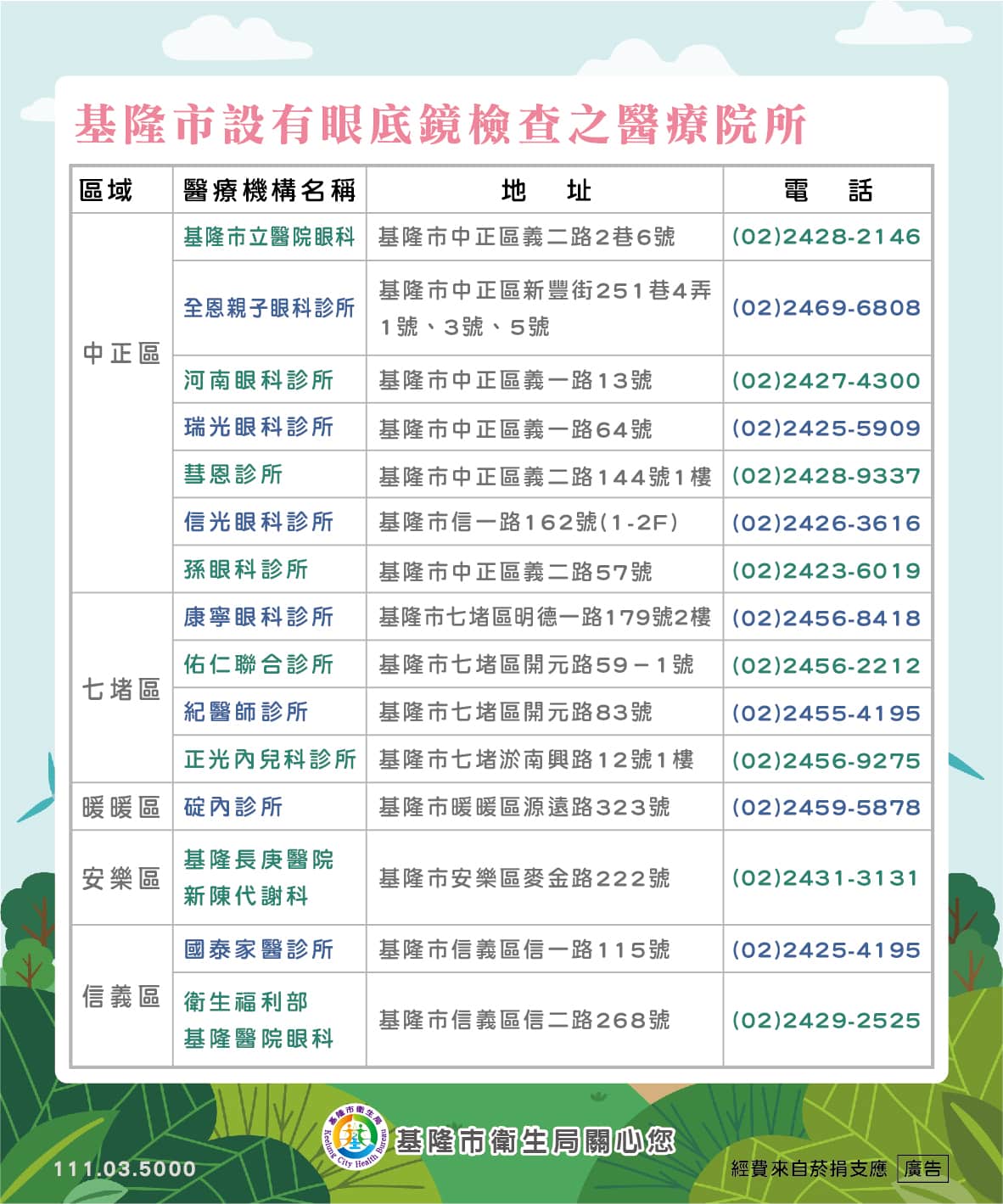Click the Keelung City Health Bureau logo
Screen dimensions: 1003x1204
pyautogui.click(x=357, y=1137)
